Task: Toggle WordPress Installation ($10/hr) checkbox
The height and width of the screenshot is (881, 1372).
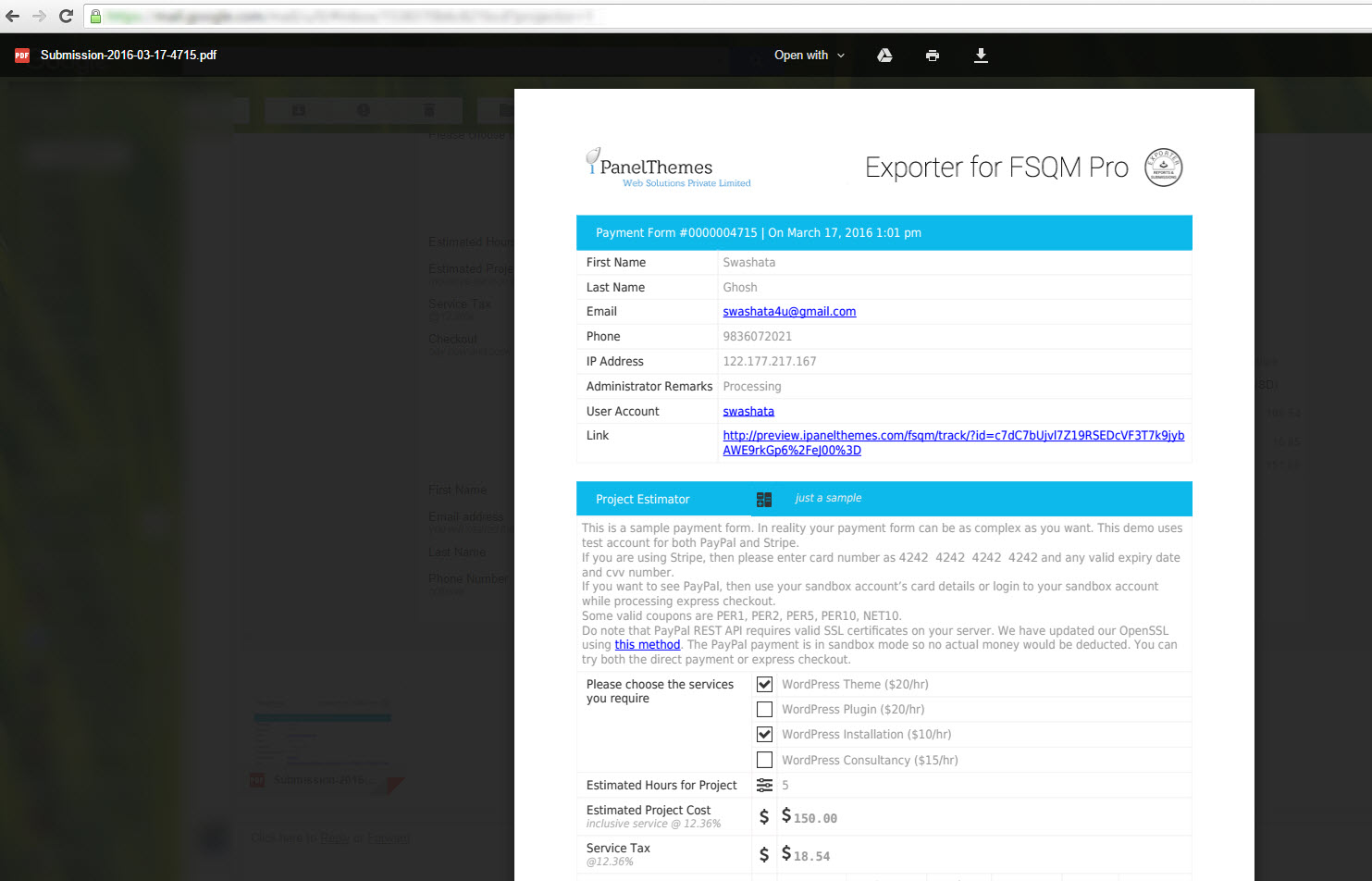Action: pyautogui.click(x=764, y=735)
